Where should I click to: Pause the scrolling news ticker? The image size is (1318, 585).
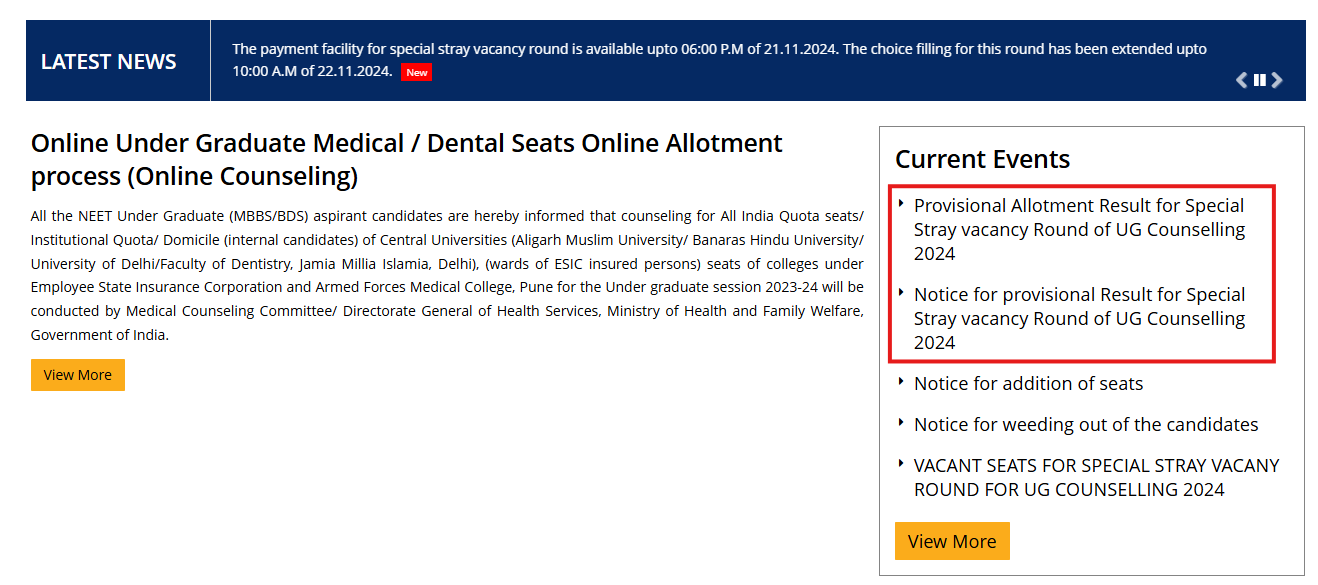(1259, 80)
